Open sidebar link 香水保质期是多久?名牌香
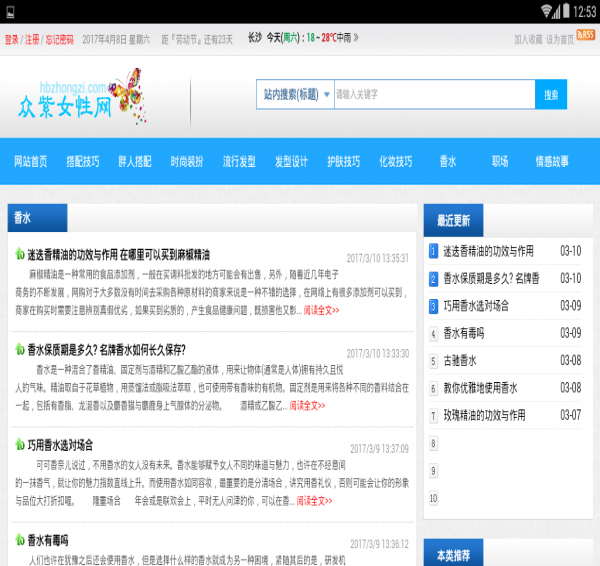This screenshot has height=566, width=600. tap(491, 279)
